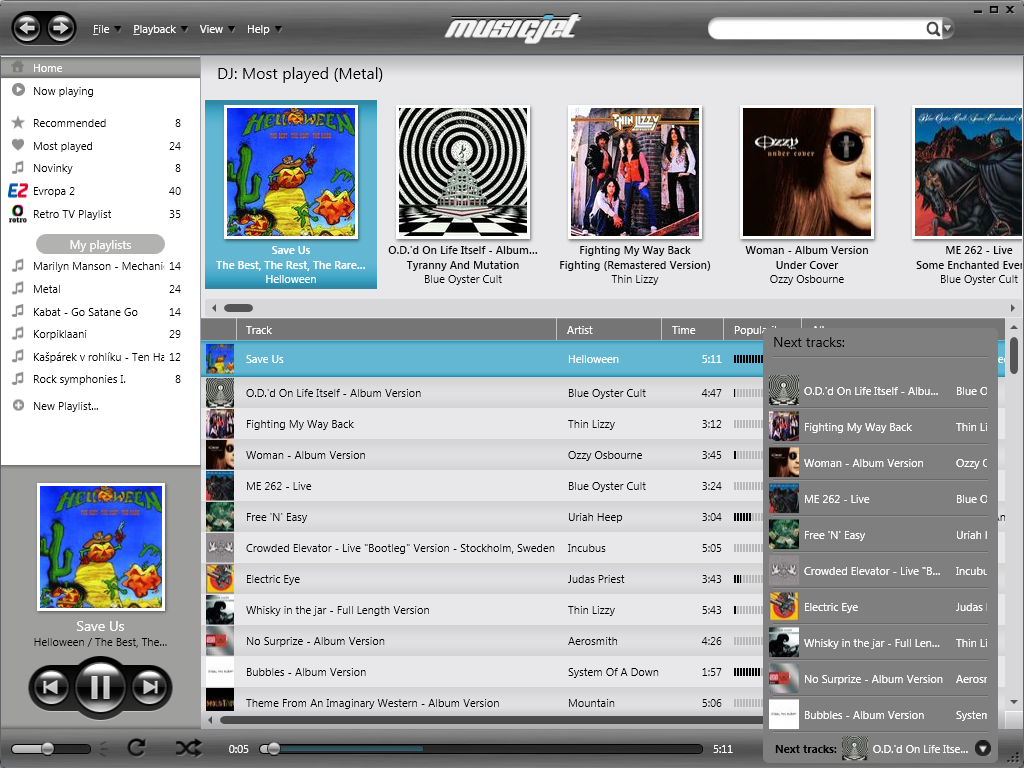Select the Fighting My Way Back track row
Screen dimensions: 1024x768
tap(483, 424)
